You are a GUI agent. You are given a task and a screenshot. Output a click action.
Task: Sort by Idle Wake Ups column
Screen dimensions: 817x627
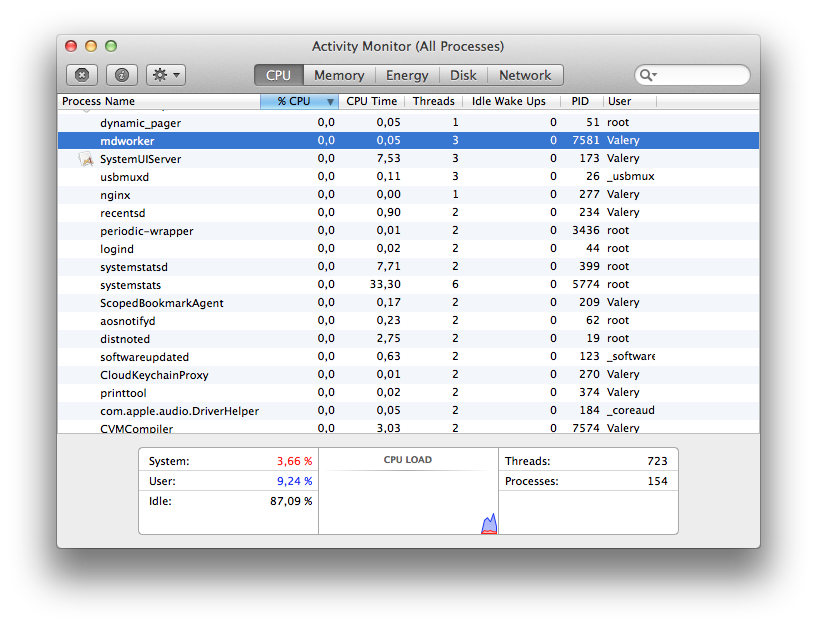coord(511,101)
